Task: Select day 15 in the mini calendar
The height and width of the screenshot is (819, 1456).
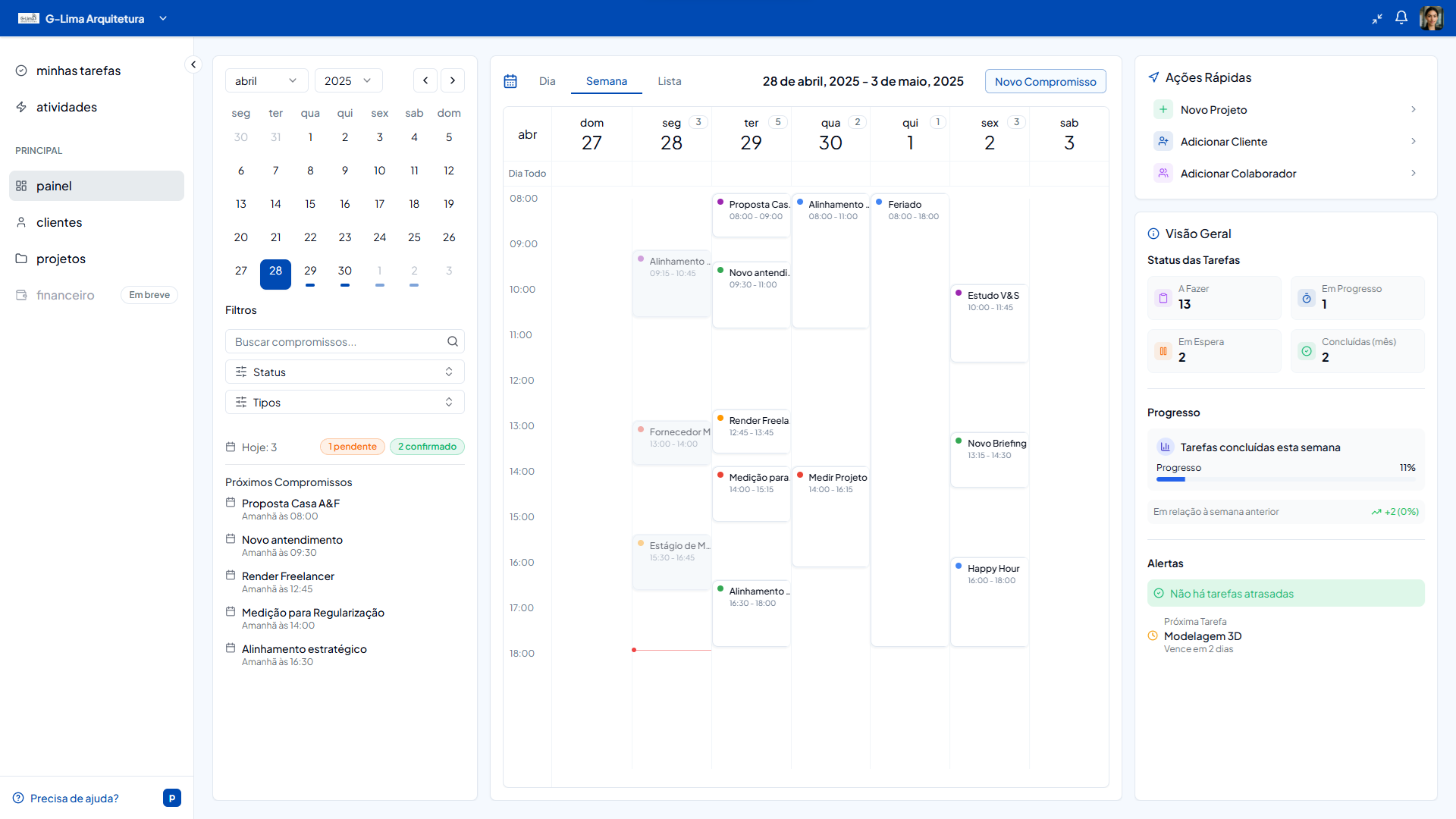Action: [x=310, y=204]
